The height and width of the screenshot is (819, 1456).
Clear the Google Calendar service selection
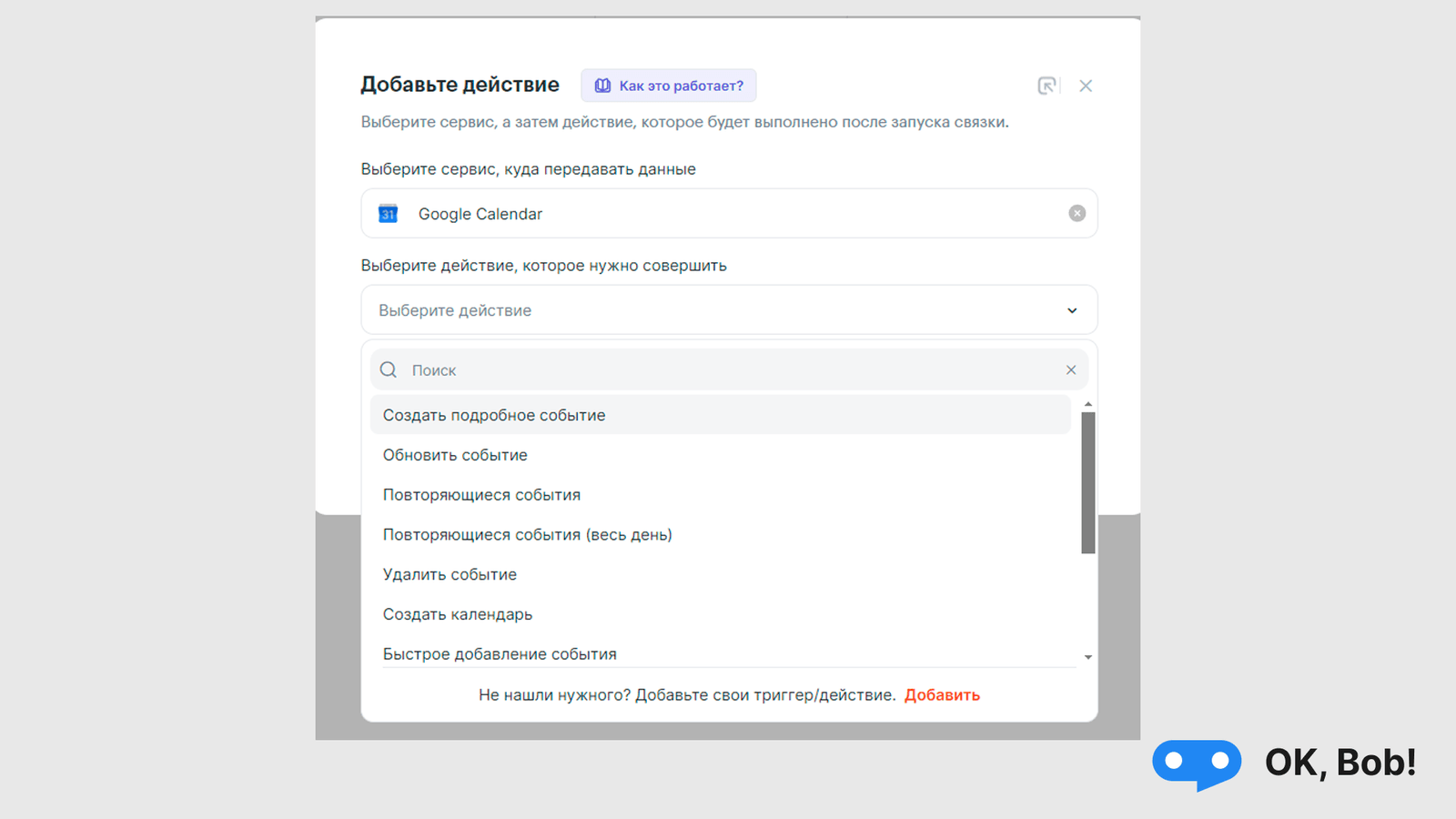[x=1077, y=212]
